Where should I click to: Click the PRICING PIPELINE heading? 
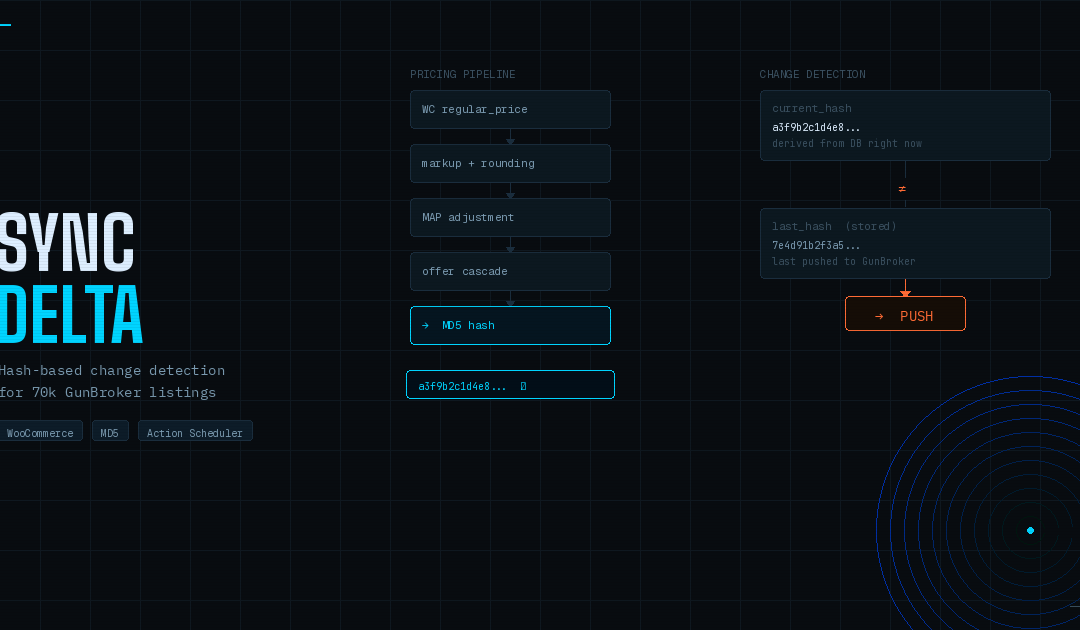[x=463, y=75]
